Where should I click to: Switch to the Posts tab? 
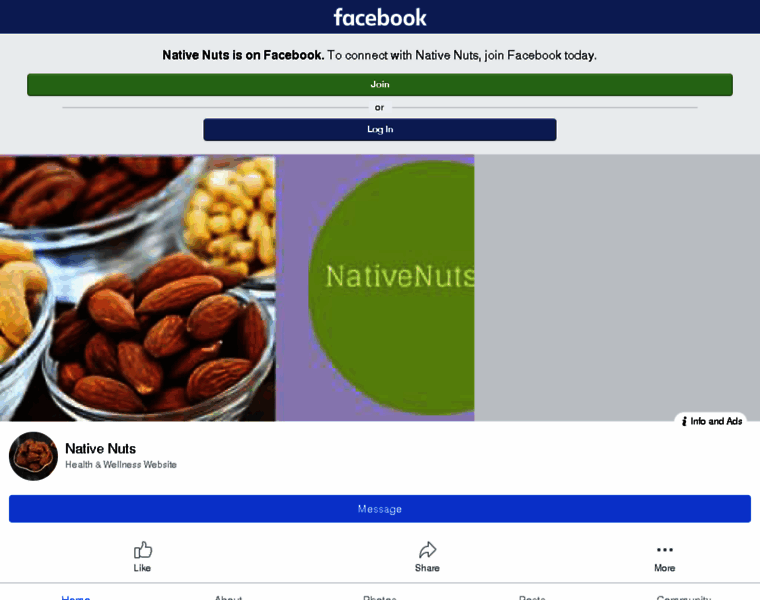point(532,597)
